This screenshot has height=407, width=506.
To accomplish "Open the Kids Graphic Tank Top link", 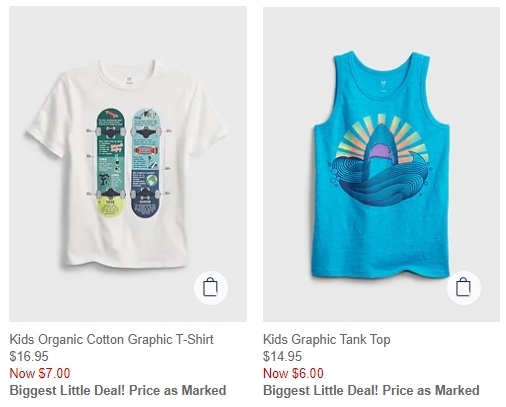I will 327,339.
